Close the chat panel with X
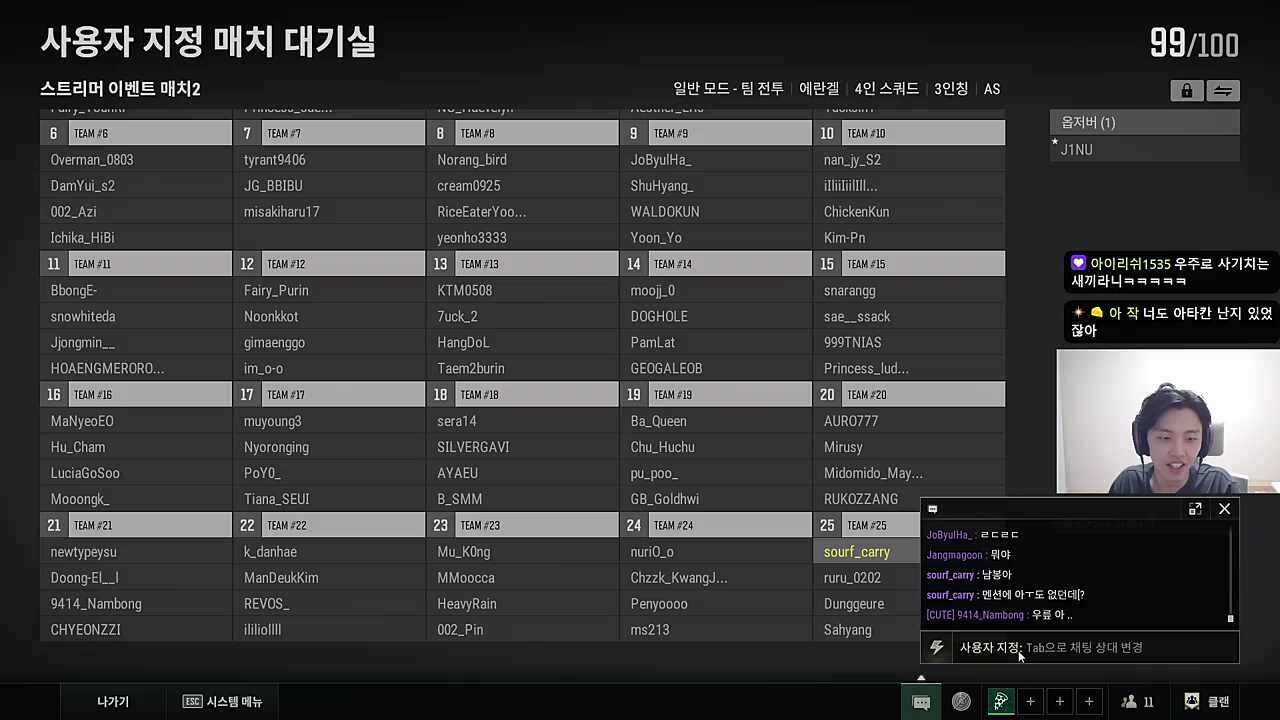The image size is (1280, 720). click(1224, 509)
